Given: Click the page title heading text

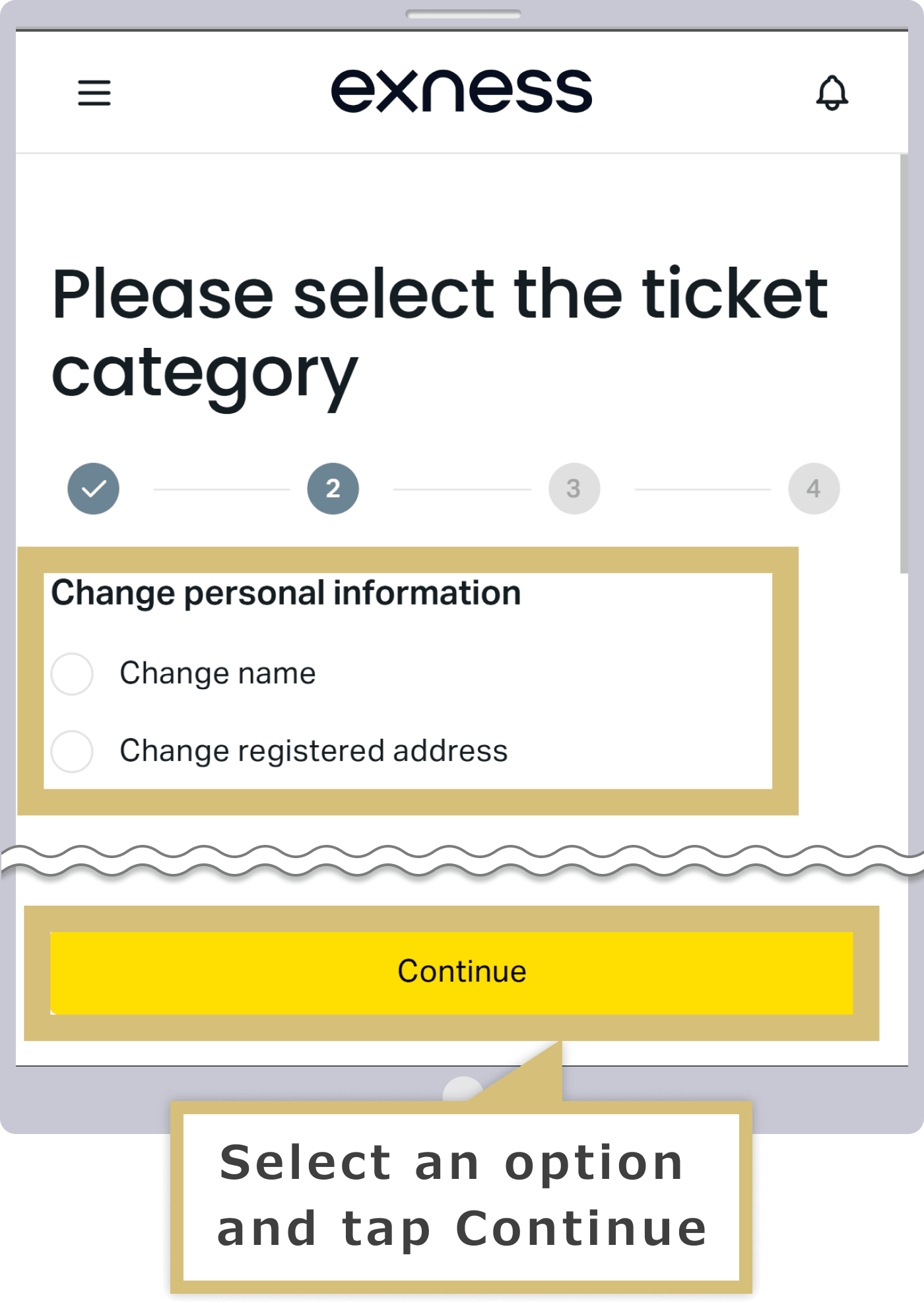Looking at the screenshot, I should tap(440, 335).
